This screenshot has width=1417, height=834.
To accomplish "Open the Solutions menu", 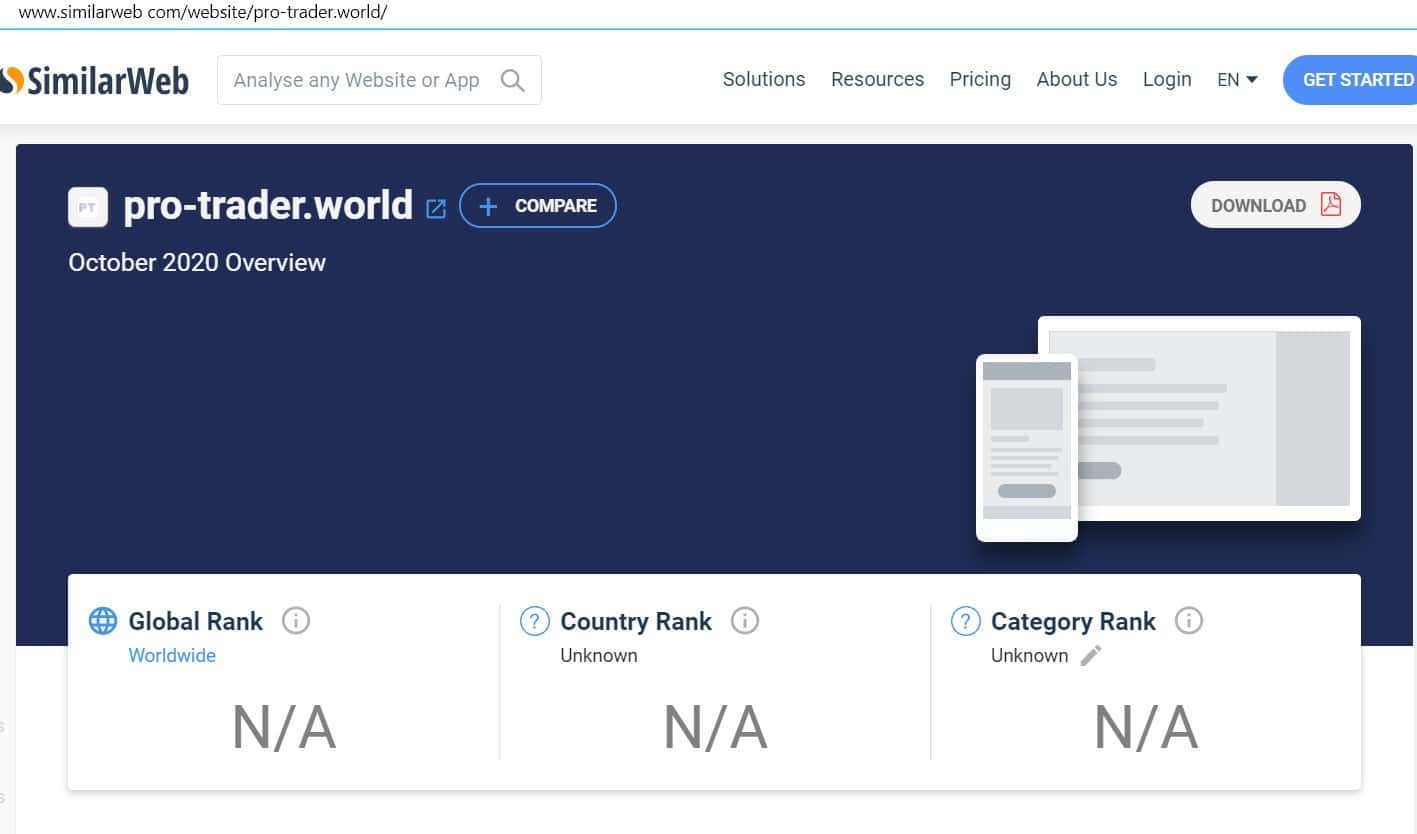I will 764,79.
